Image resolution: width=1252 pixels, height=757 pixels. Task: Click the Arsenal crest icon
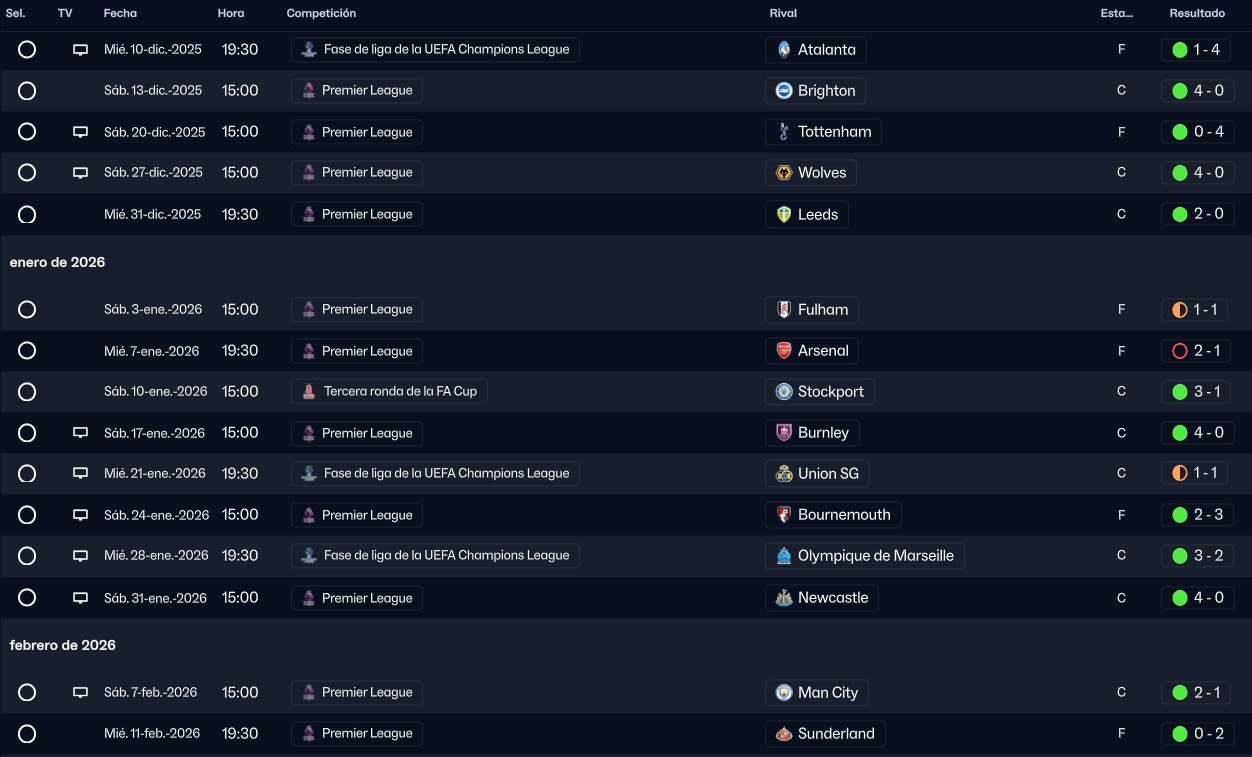click(x=784, y=351)
